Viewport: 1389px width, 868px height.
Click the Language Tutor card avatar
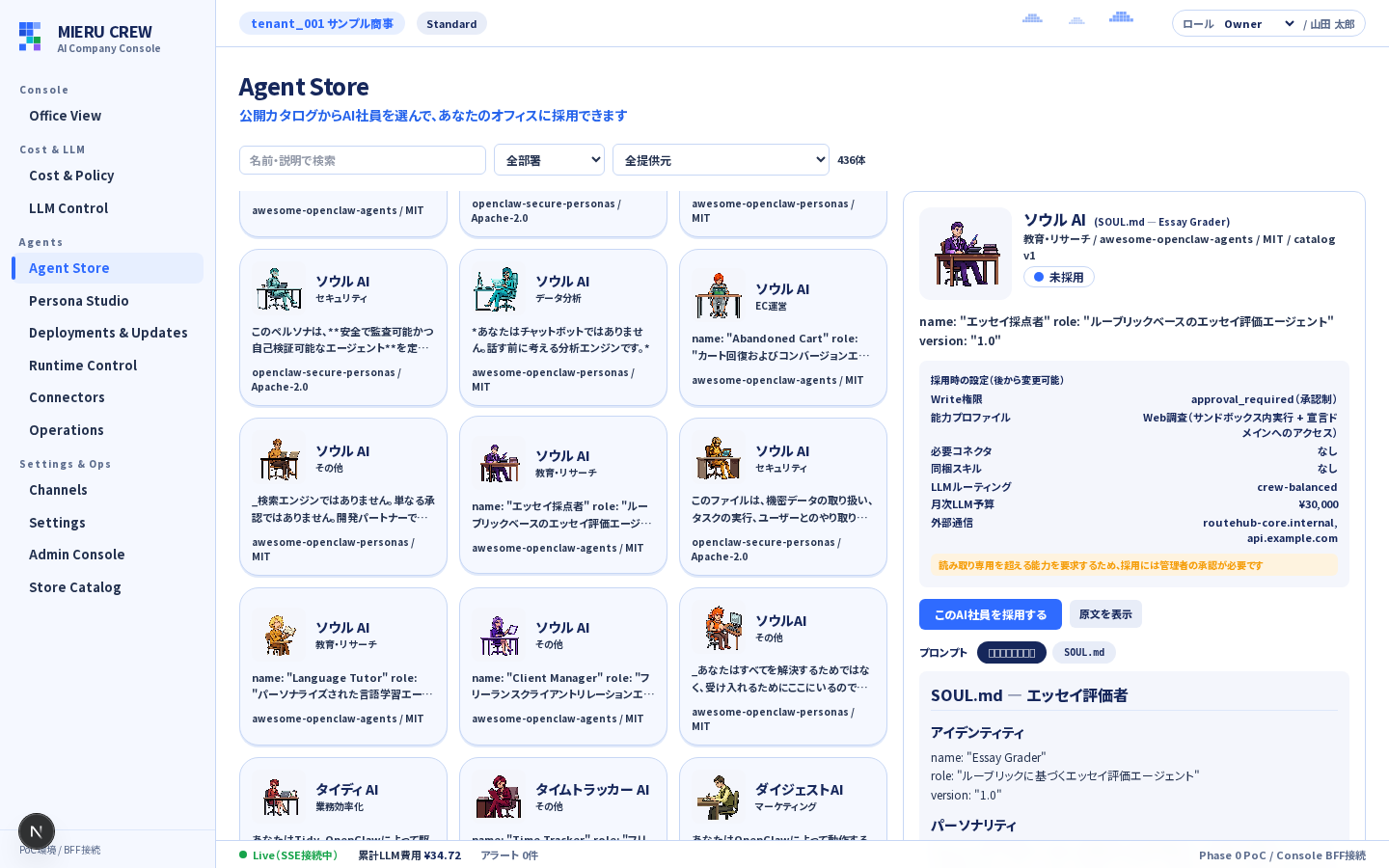279,635
